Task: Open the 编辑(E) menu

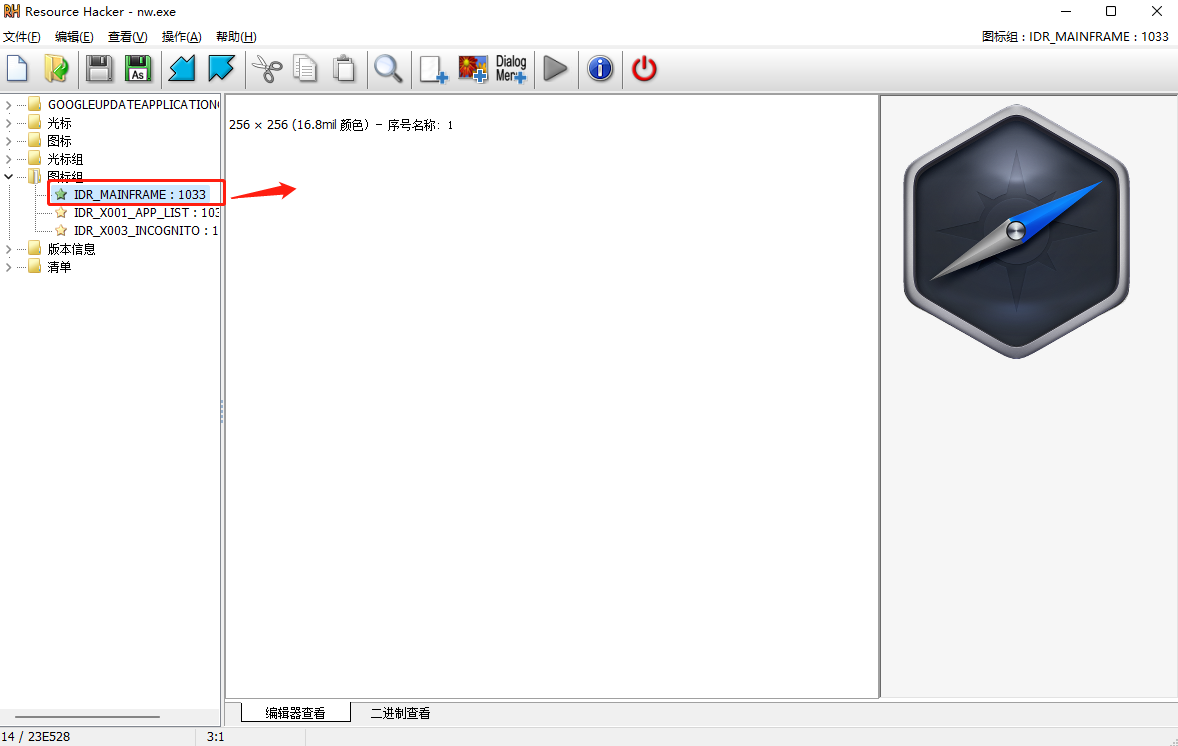Action: [74, 37]
